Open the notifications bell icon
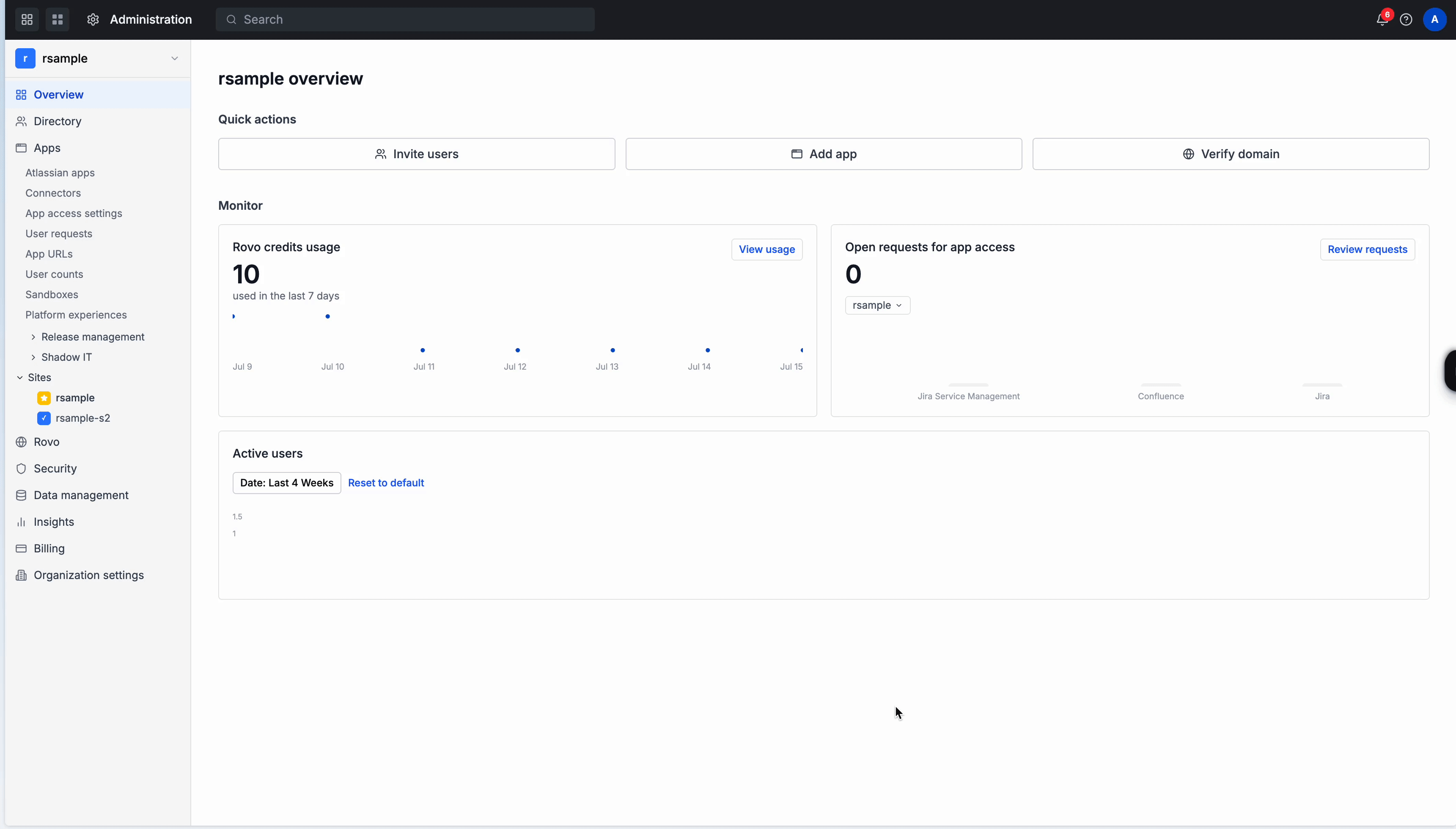1456x829 pixels. (x=1382, y=19)
